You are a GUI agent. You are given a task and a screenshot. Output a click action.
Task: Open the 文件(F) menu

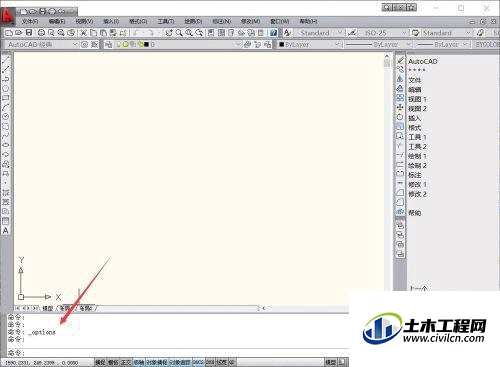(30, 21)
